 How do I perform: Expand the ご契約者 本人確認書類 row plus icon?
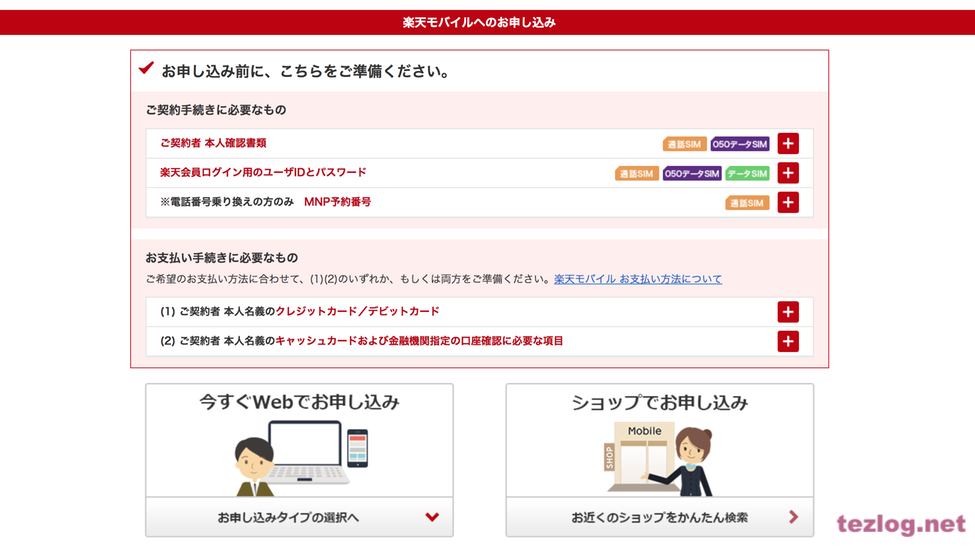tap(788, 144)
